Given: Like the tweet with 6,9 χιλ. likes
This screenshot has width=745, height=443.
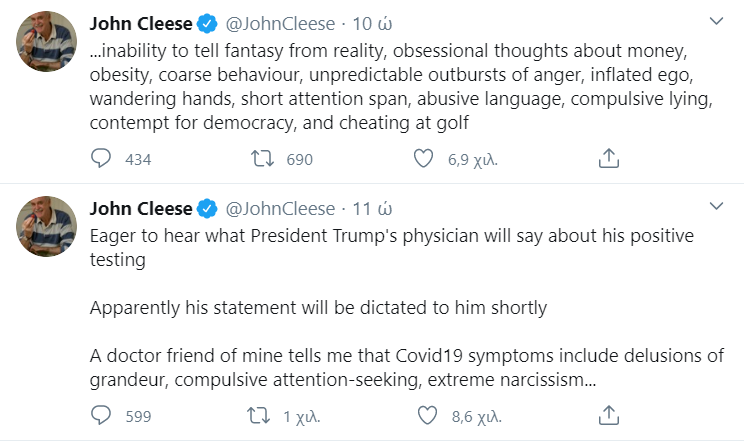Looking at the screenshot, I should pos(423,159).
